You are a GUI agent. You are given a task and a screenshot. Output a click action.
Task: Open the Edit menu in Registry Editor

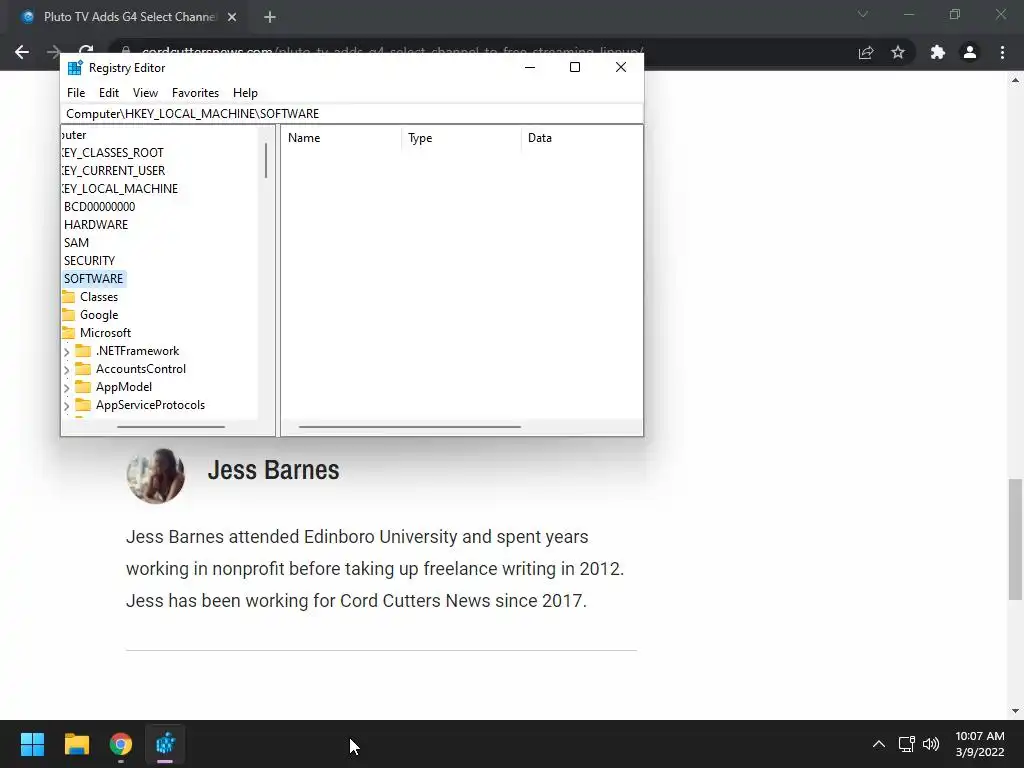coord(108,93)
